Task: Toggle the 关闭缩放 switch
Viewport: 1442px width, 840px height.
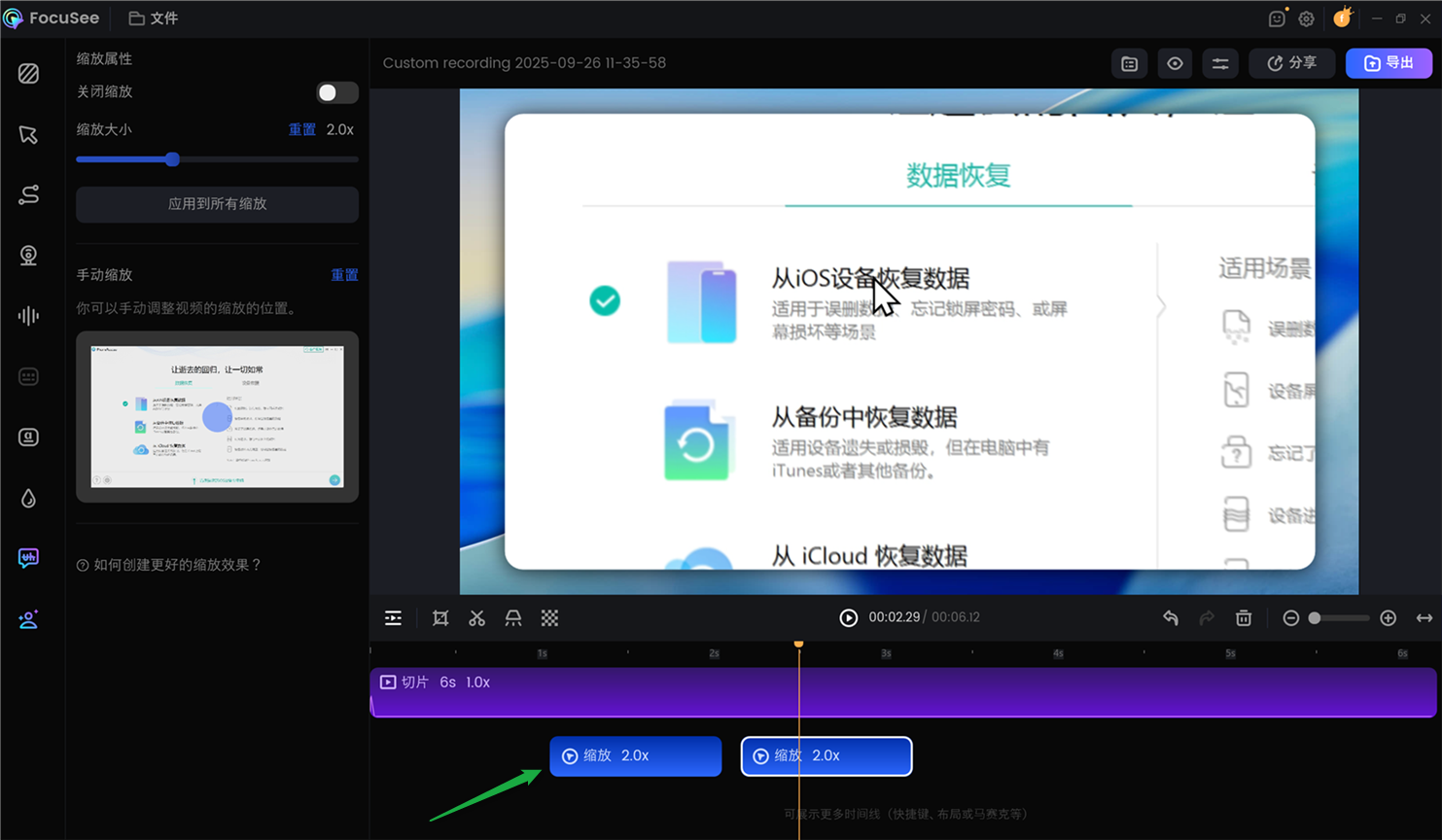Action: [337, 92]
